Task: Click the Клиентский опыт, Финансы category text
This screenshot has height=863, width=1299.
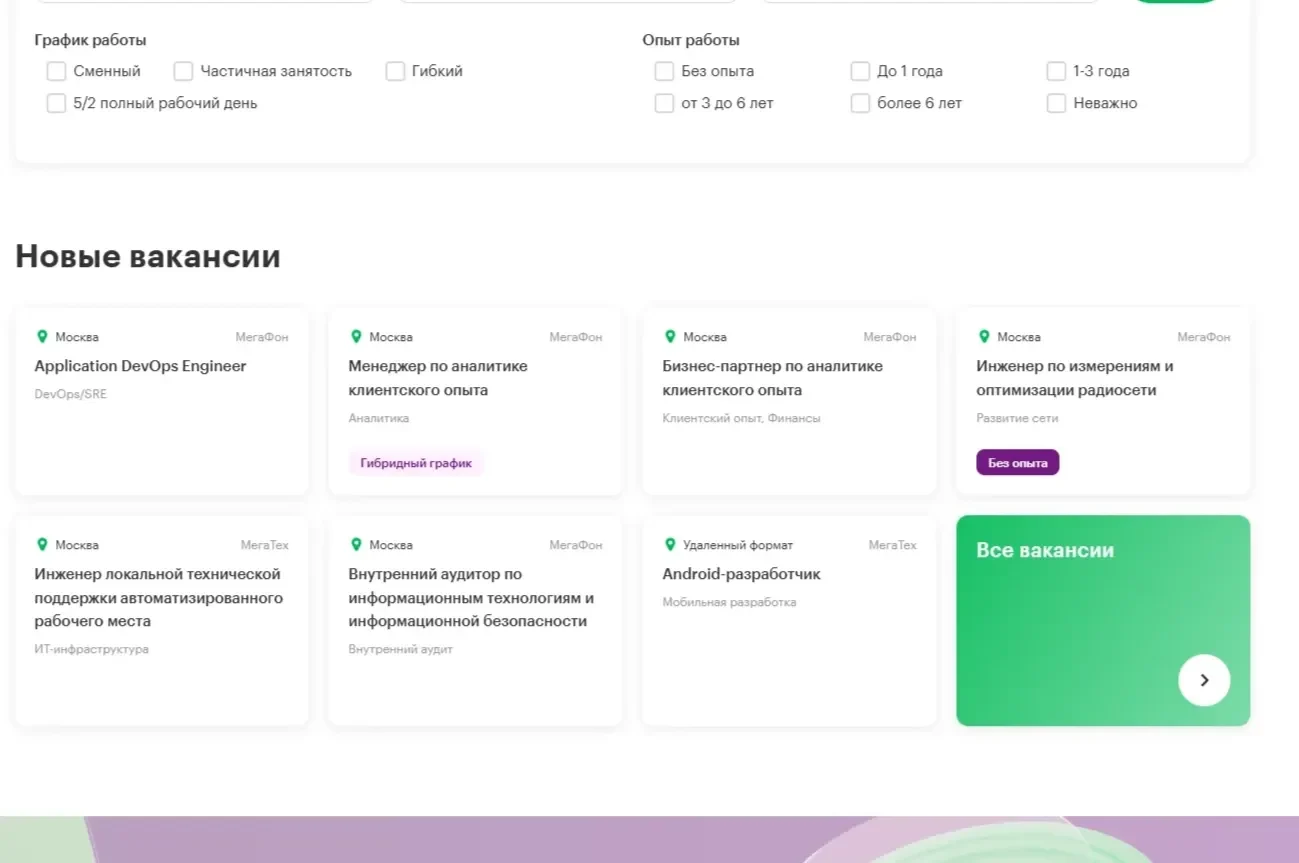Action: (x=741, y=418)
